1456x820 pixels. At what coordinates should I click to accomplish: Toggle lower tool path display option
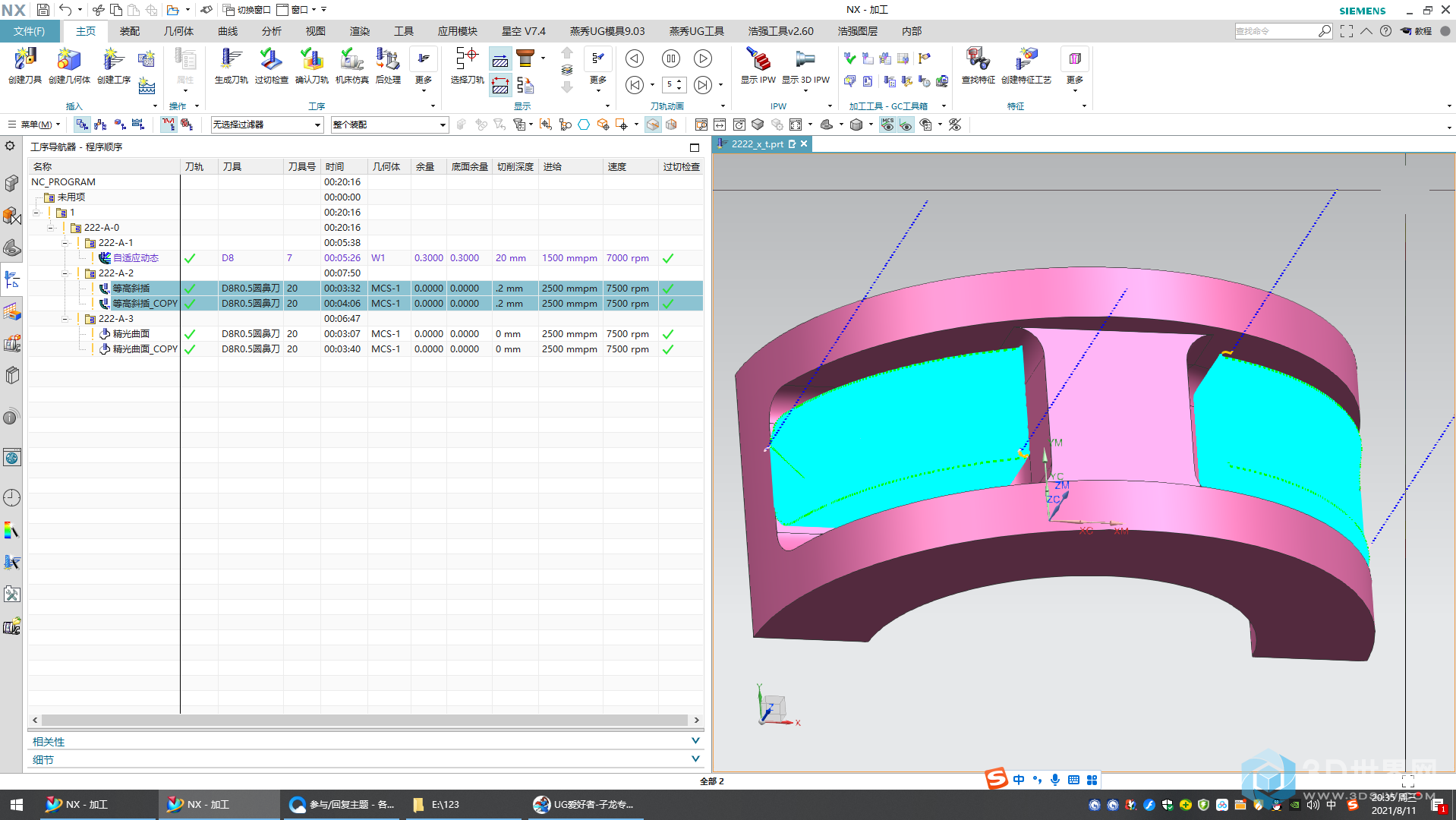[500, 86]
